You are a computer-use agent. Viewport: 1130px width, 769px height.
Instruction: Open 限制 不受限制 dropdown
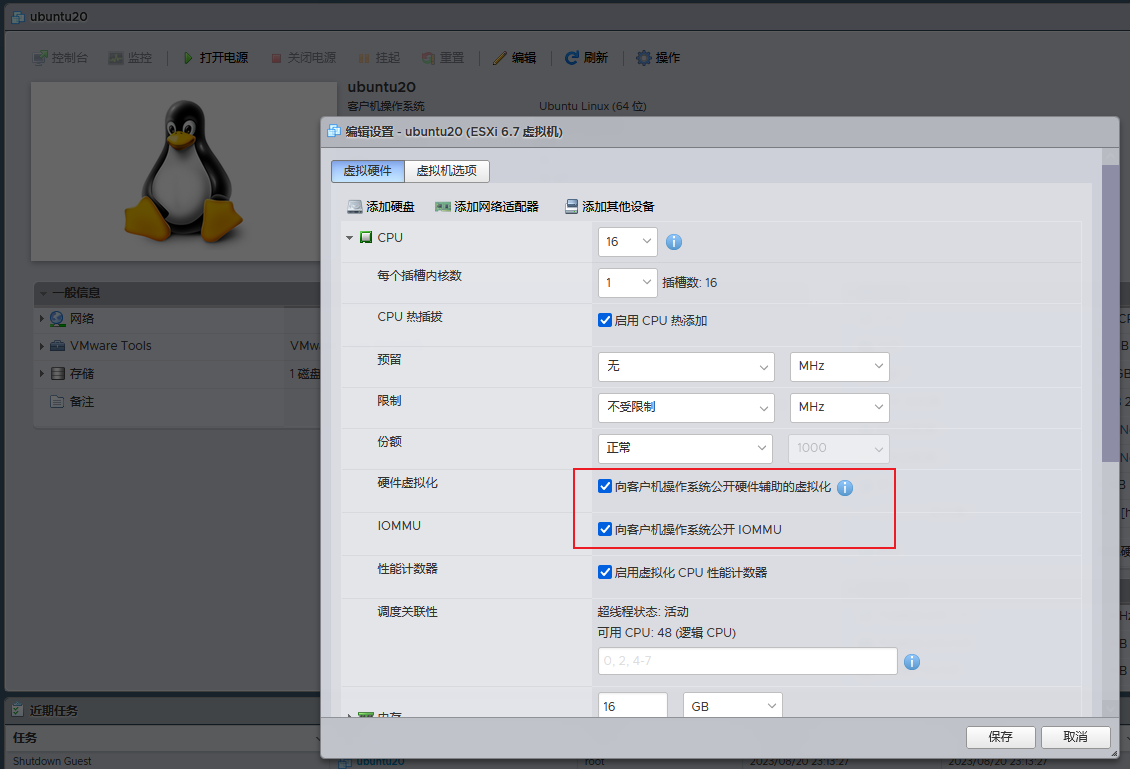click(686, 408)
